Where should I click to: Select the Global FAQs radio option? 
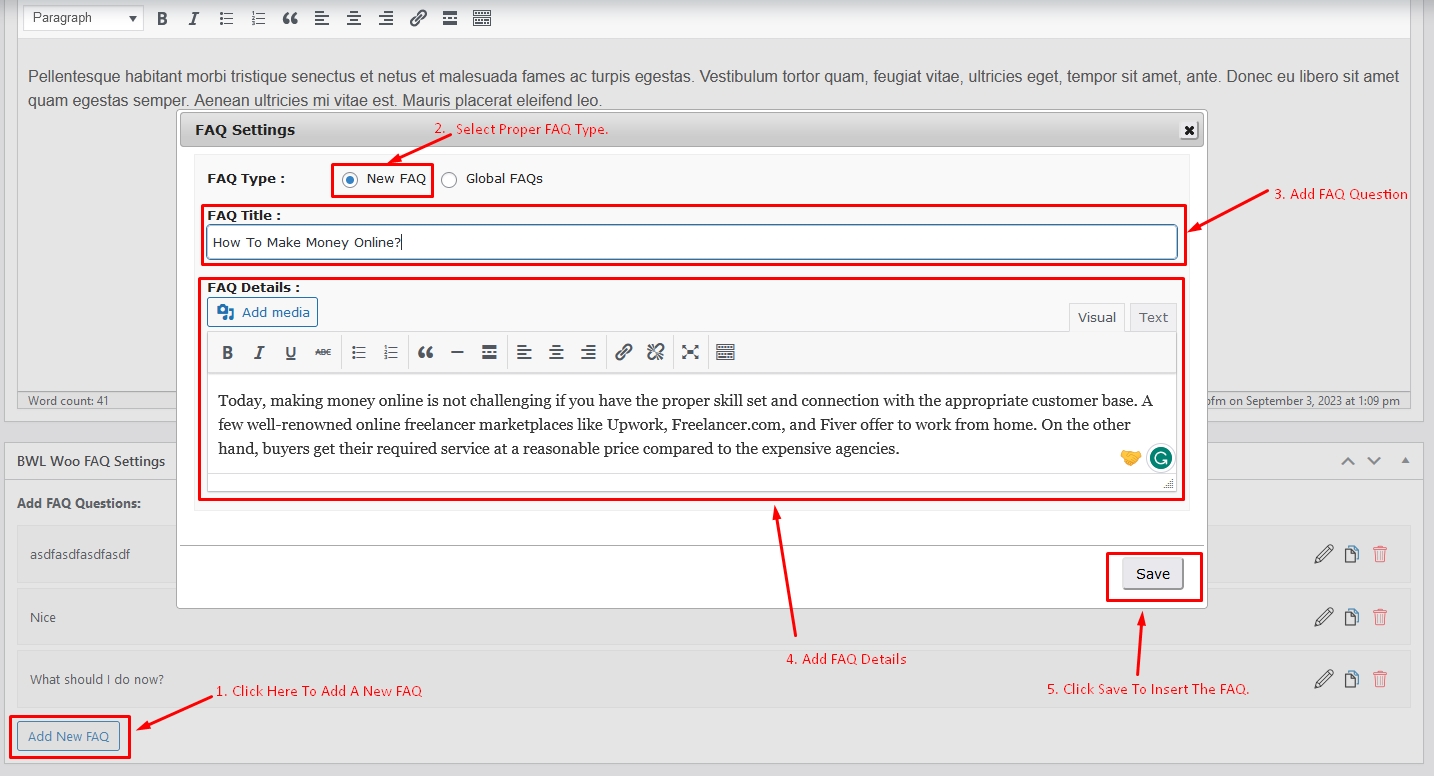[449, 180]
